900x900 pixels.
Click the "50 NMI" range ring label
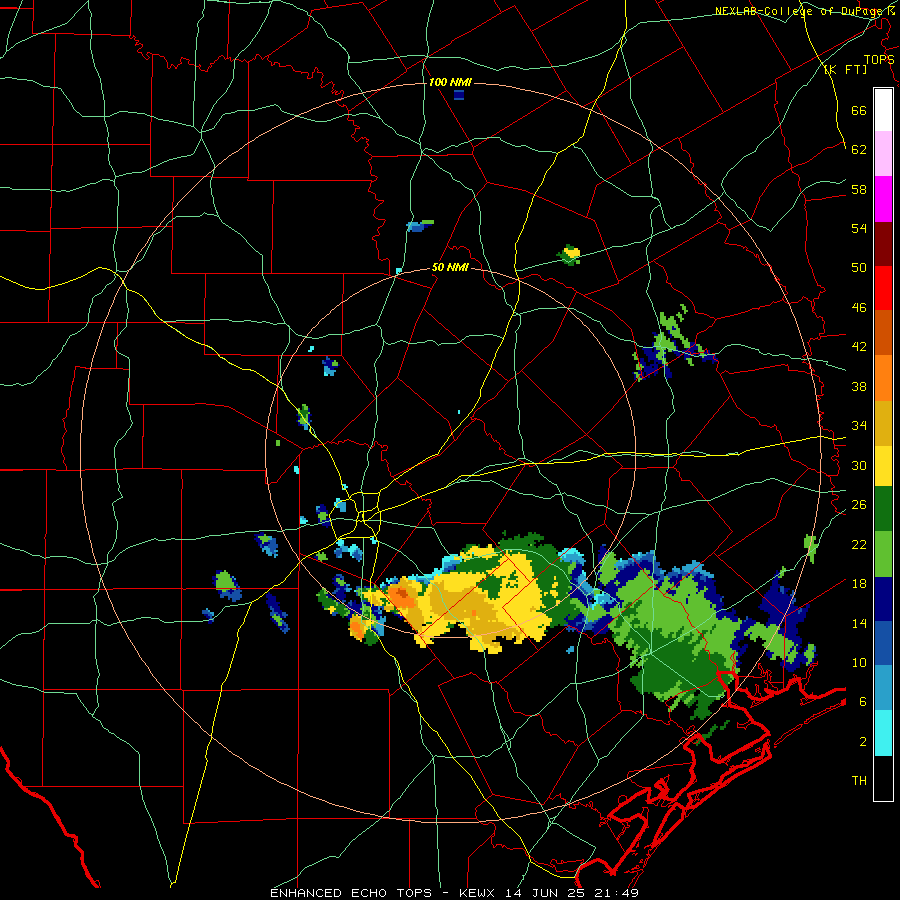[450, 267]
